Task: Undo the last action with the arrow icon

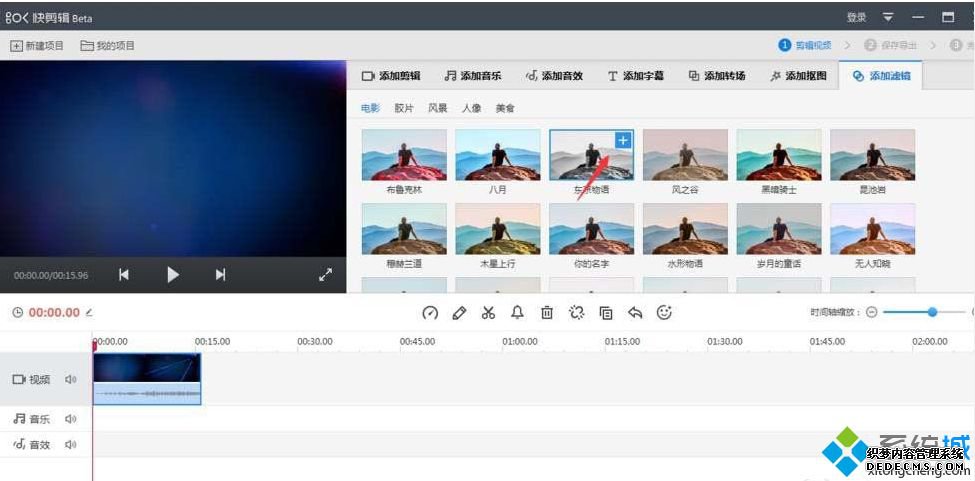Action: (x=635, y=313)
